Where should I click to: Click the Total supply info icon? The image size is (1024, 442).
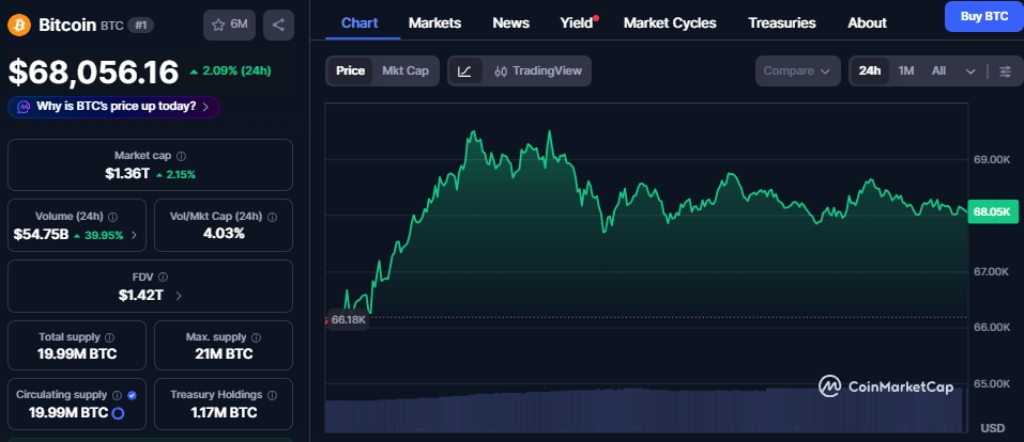click(x=110, y=338)
